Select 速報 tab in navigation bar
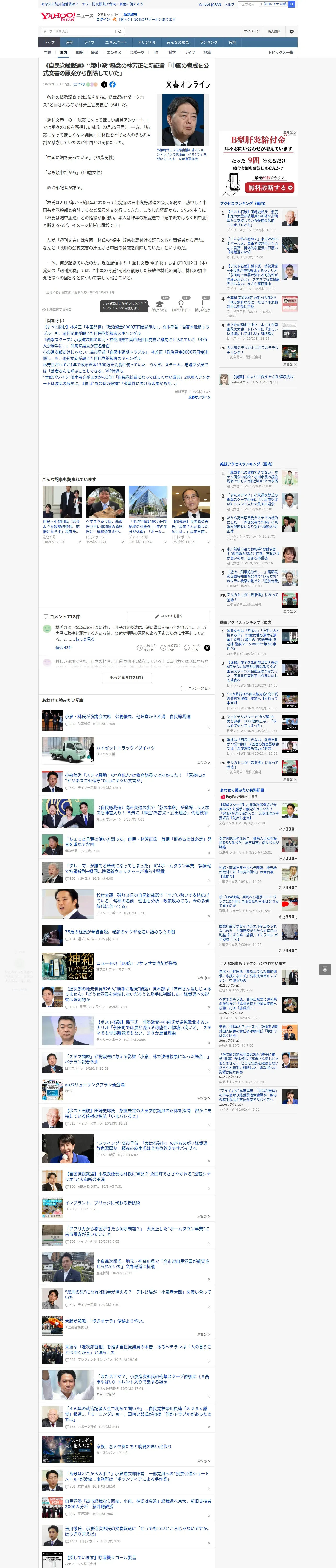 click(x=69, y=43)
